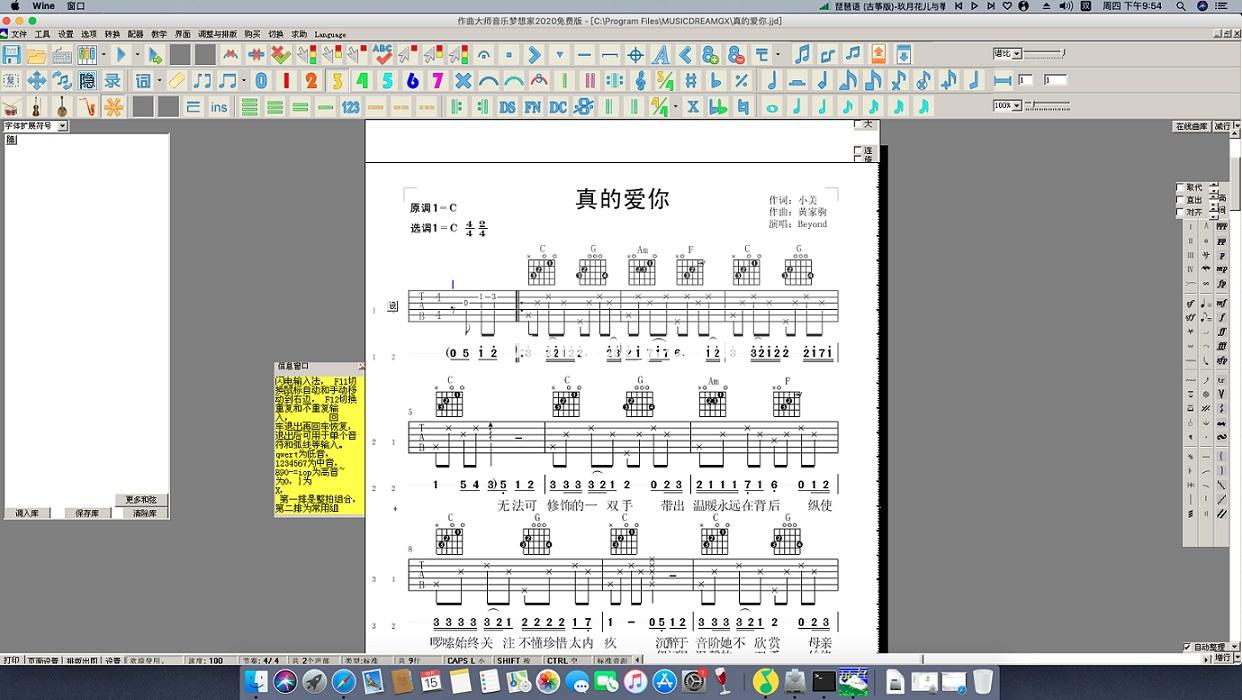Uncheck the 自动整理 checkbox
Image resolution: width=1242 pixels, height=700 pixels.
[x=1187, y=647]
